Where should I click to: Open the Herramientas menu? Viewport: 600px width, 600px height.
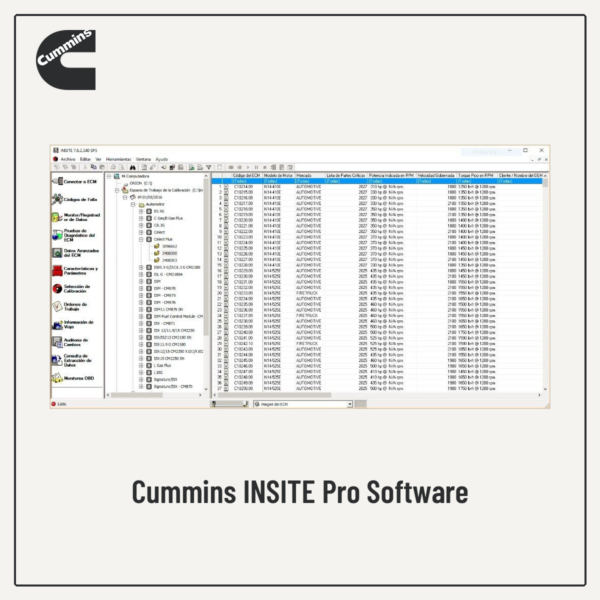[x=118, y=159]
